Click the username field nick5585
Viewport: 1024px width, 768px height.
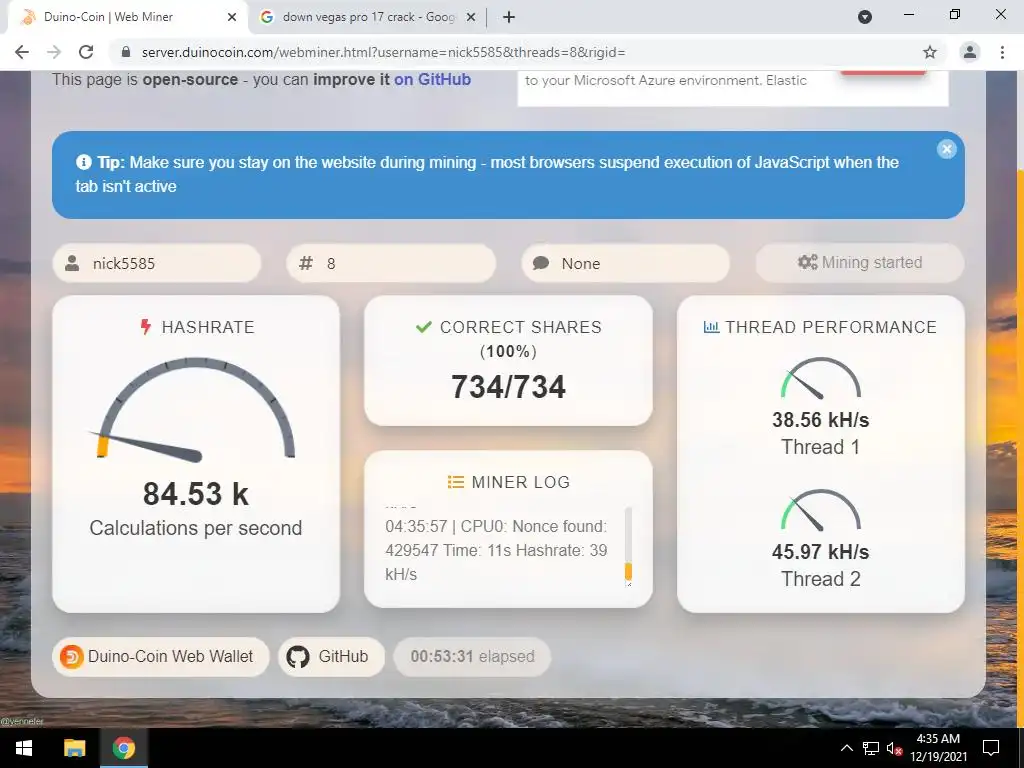tap(157, 263)
